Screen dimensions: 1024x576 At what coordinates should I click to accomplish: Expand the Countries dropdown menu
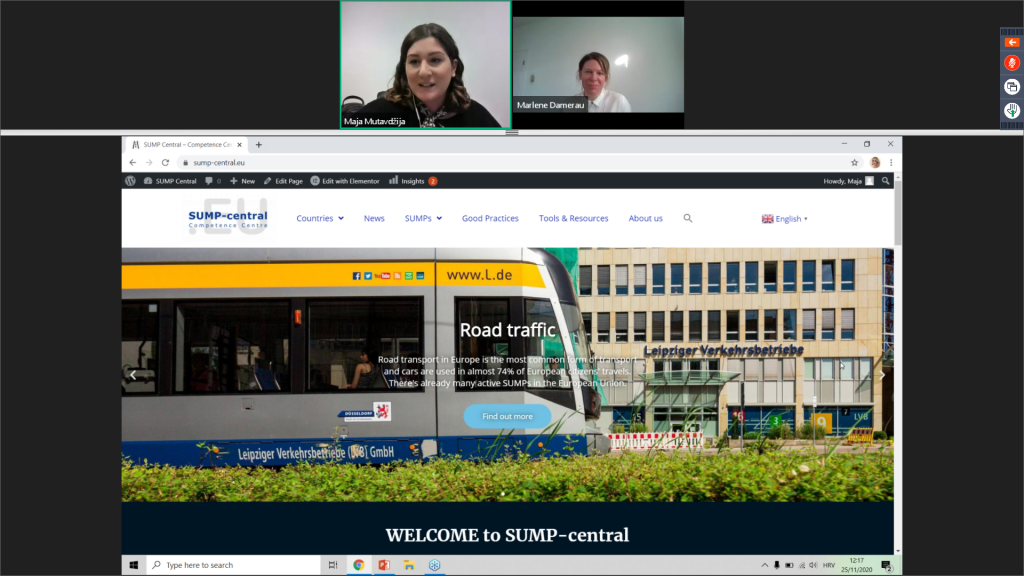coord(320,218)
